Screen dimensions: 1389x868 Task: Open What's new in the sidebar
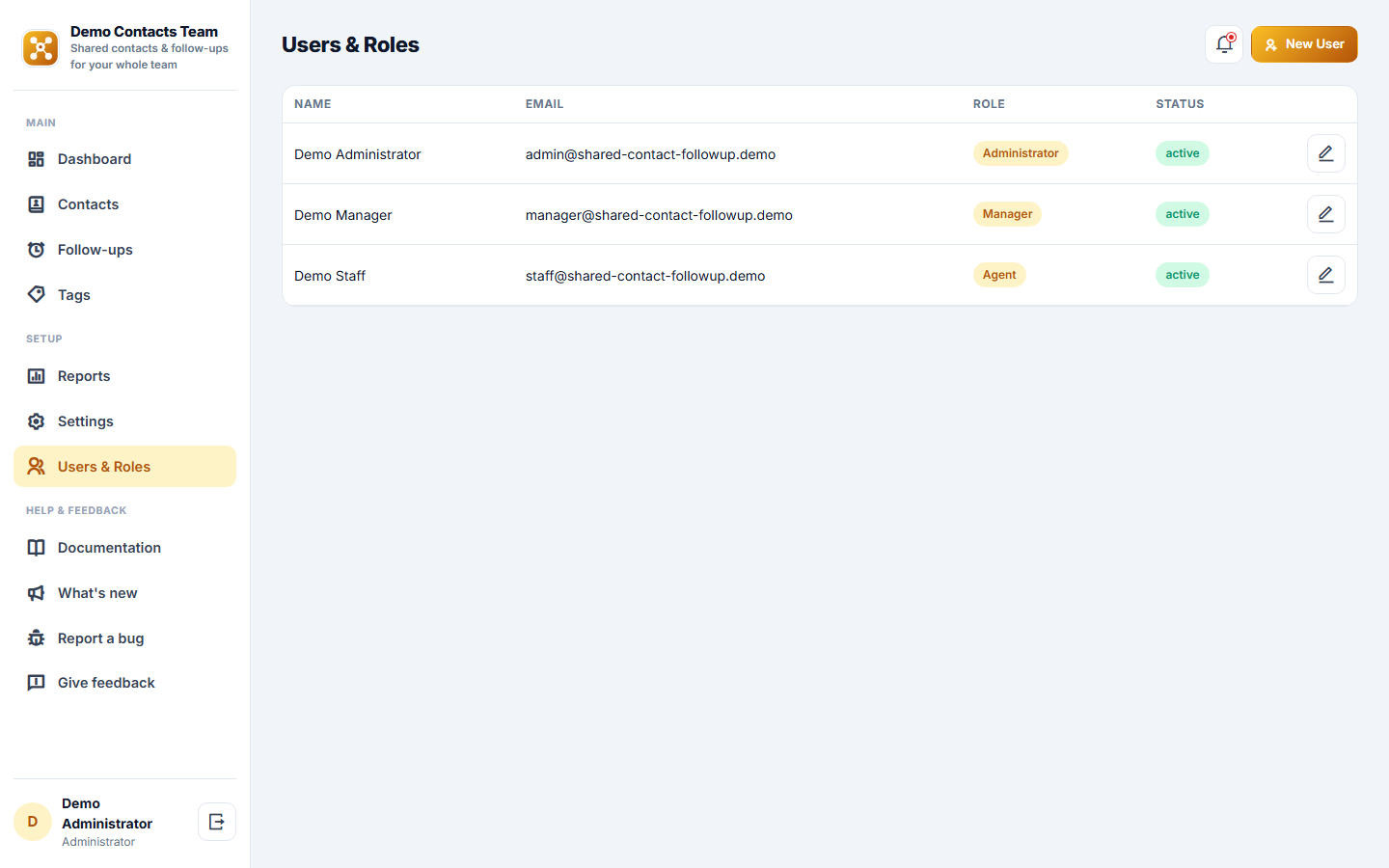pos(124,593)
